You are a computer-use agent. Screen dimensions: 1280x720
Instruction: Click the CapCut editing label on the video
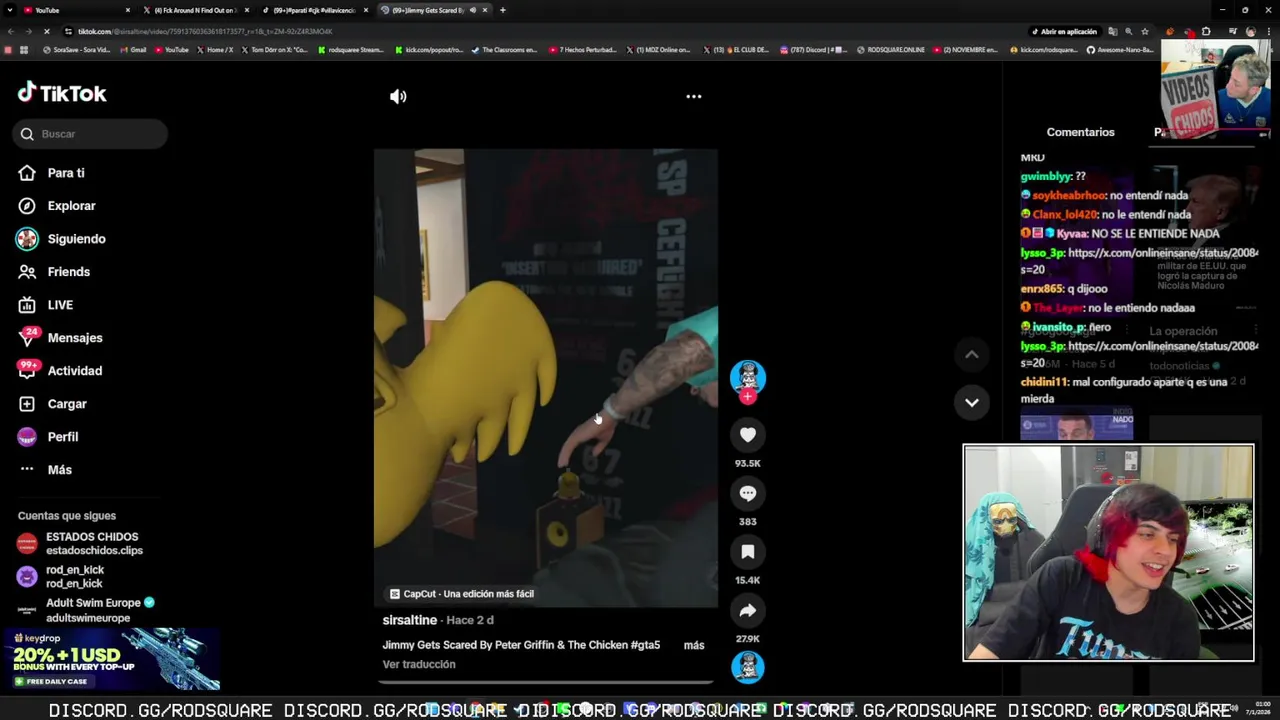(462, 594)
